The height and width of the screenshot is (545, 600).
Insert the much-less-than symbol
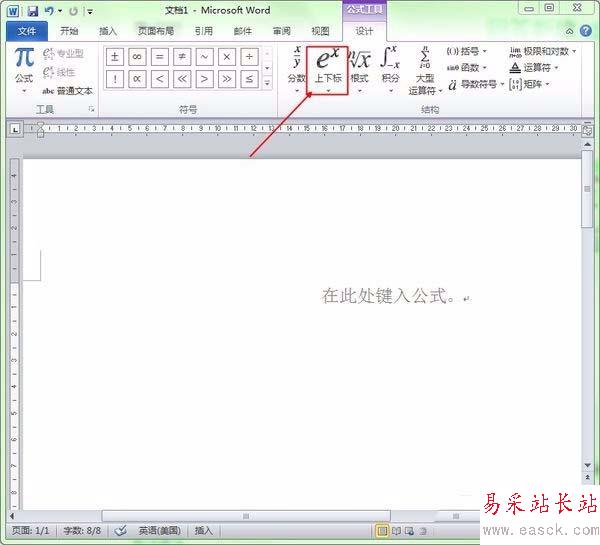pyautogui.click(x=182, y=79)
